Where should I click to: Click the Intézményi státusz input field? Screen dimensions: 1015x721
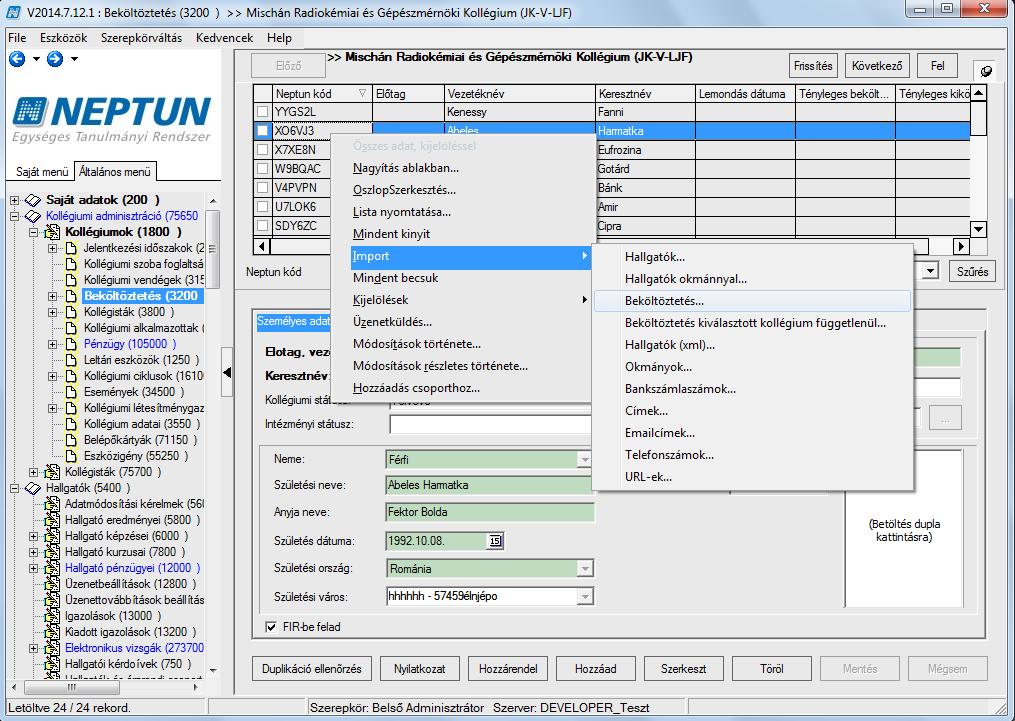[491, 425]
